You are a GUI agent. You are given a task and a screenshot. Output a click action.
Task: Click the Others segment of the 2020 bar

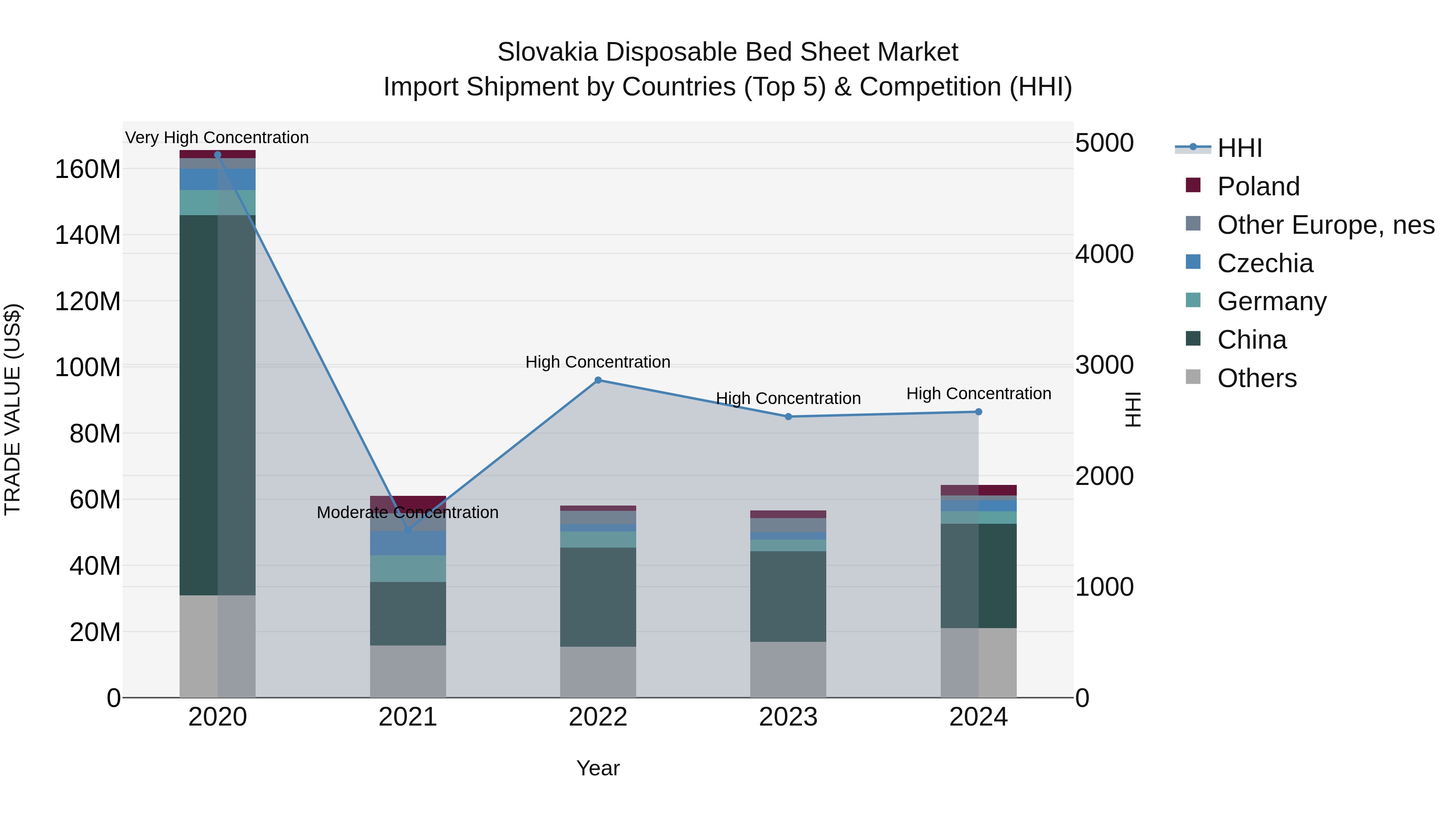click(218, 646)
